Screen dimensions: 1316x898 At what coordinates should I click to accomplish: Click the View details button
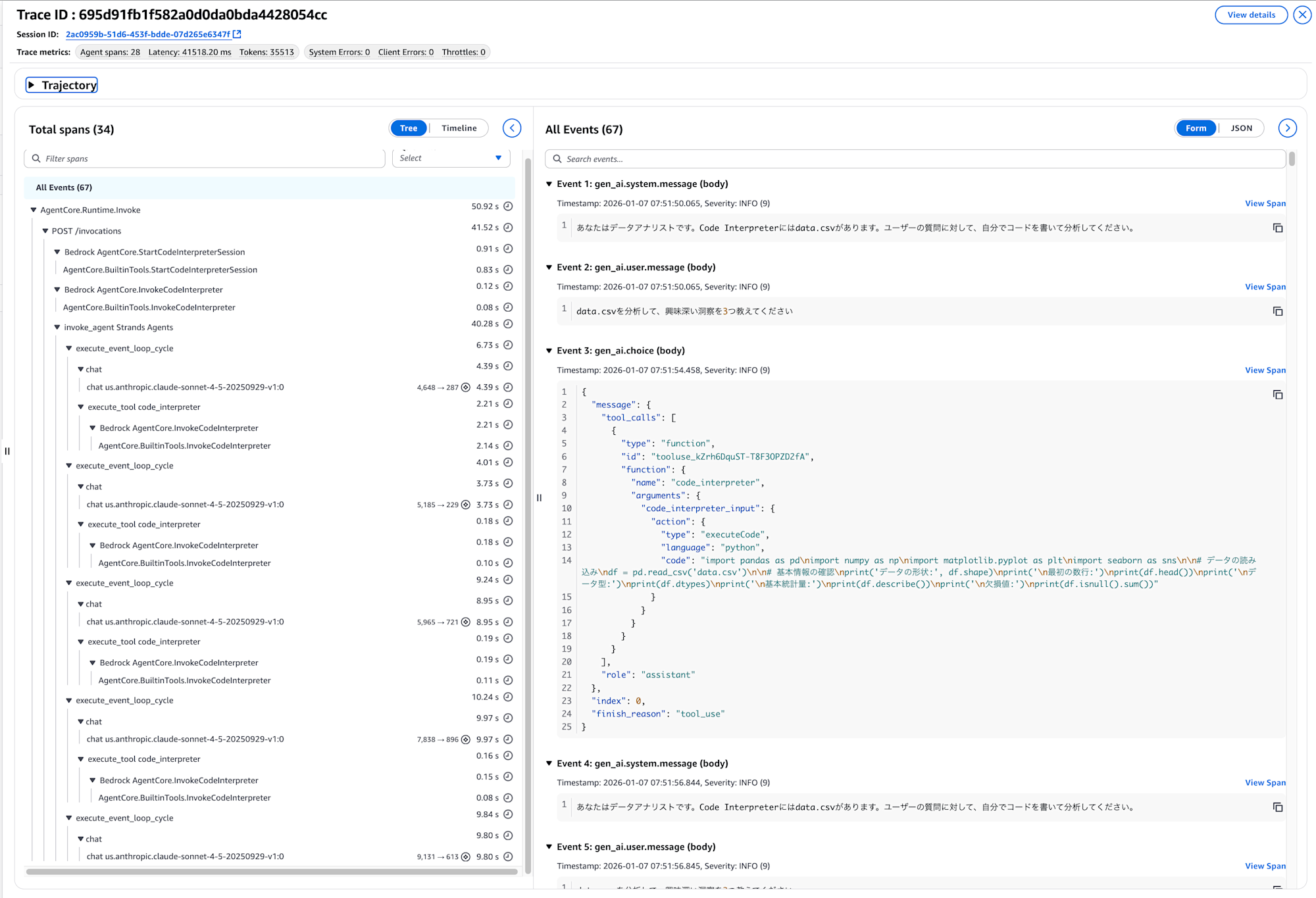(1250, 14)
